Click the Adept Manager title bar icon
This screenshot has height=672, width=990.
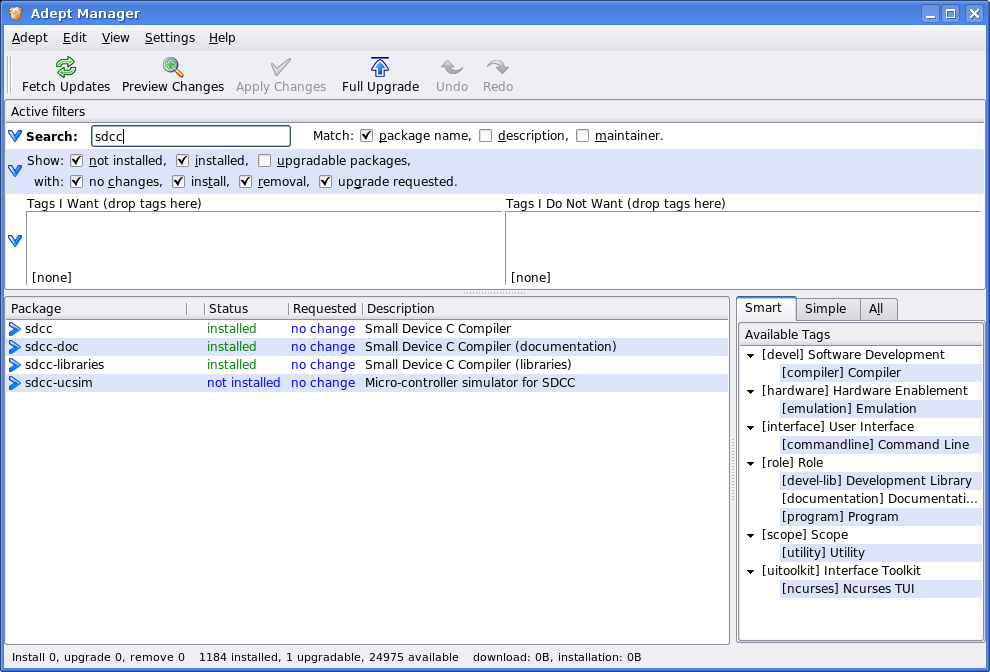point(15,14)
